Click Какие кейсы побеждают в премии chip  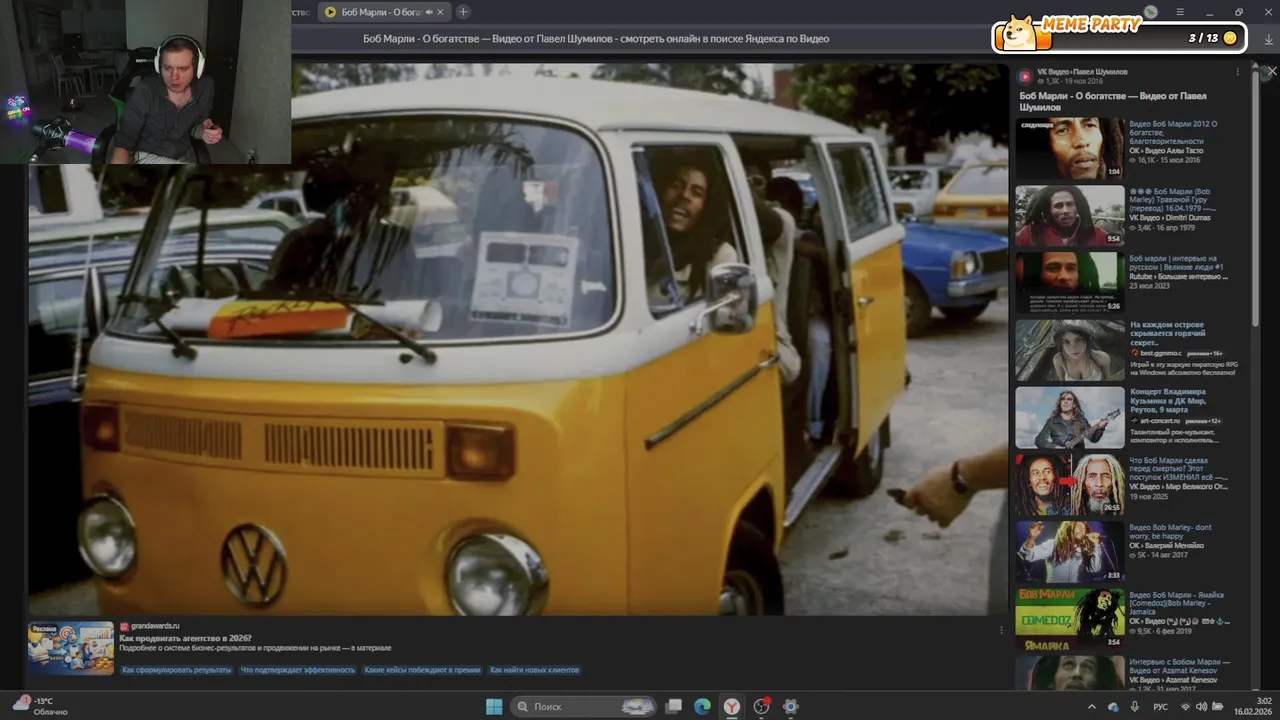[422, 670]
